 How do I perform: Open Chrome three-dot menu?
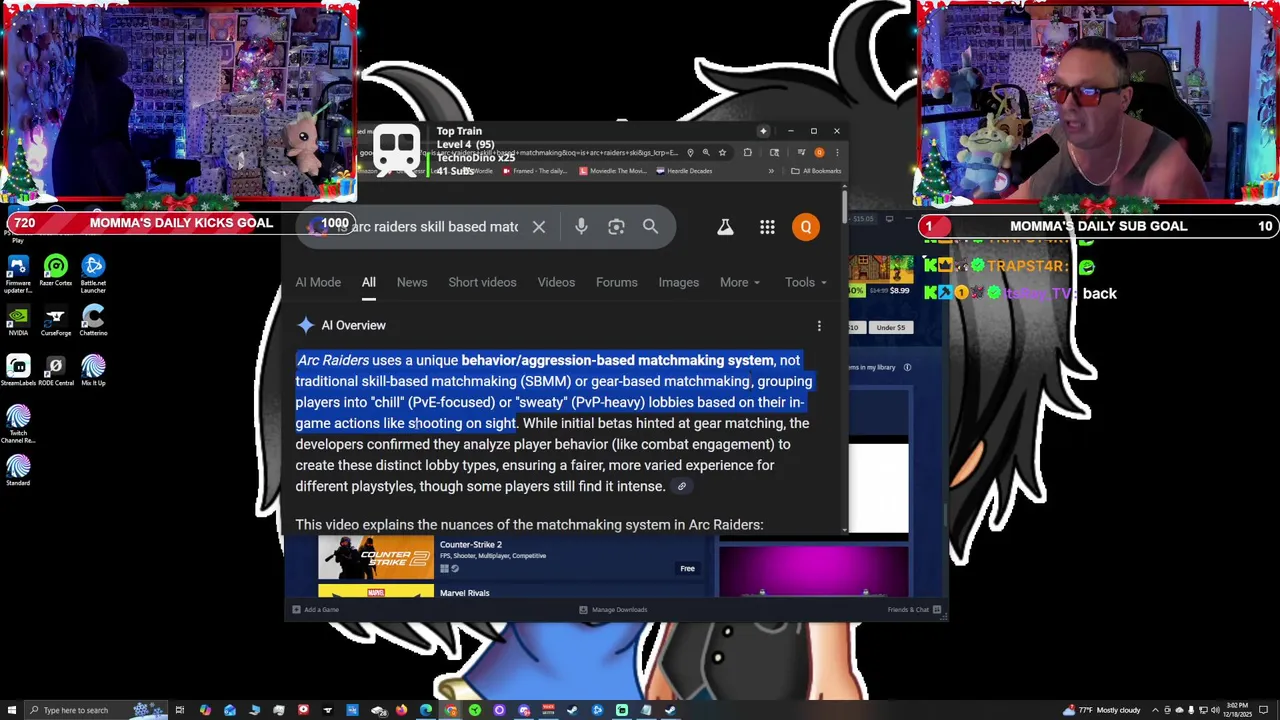pos(837,153)
